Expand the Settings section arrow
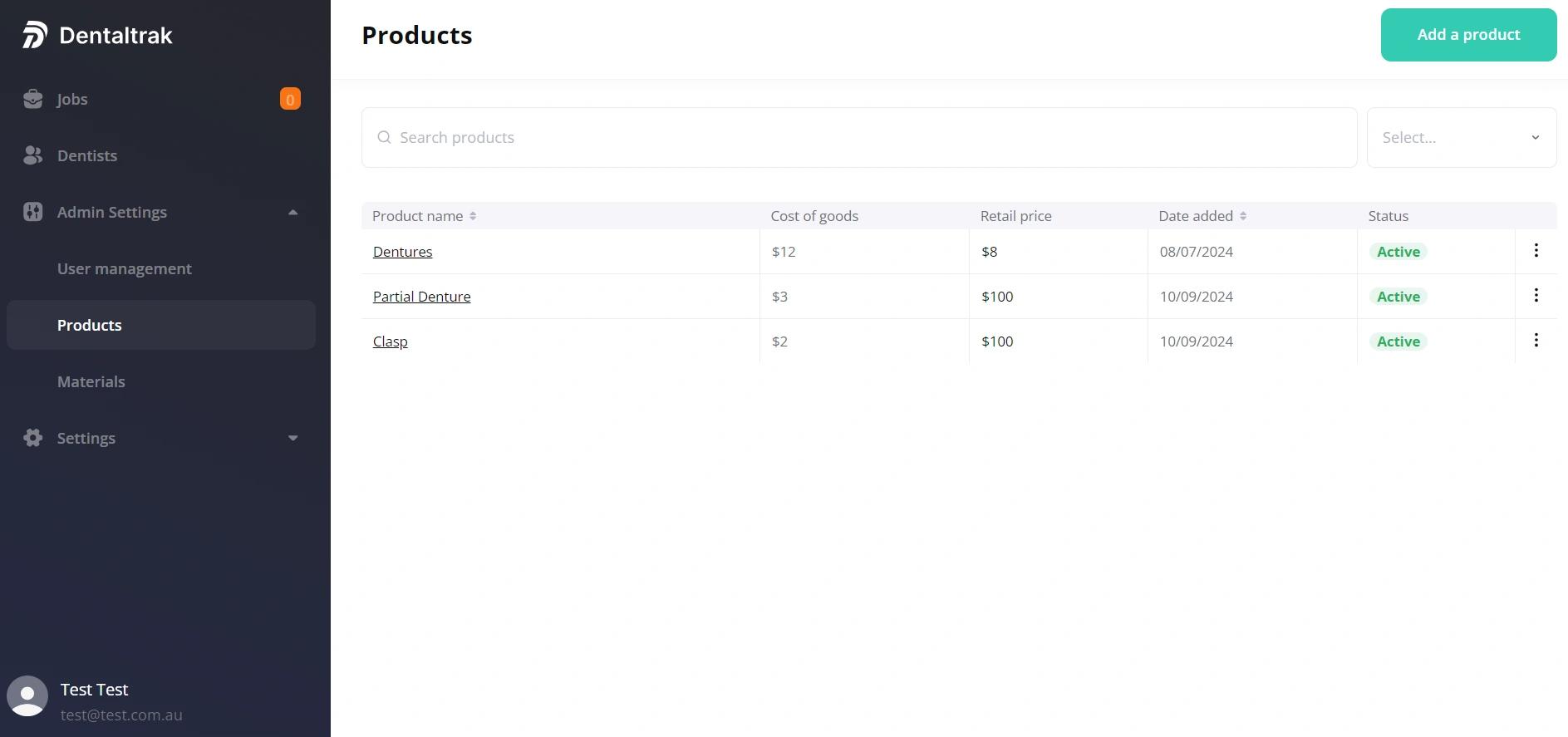1568x737 pixels. [292, 438]
